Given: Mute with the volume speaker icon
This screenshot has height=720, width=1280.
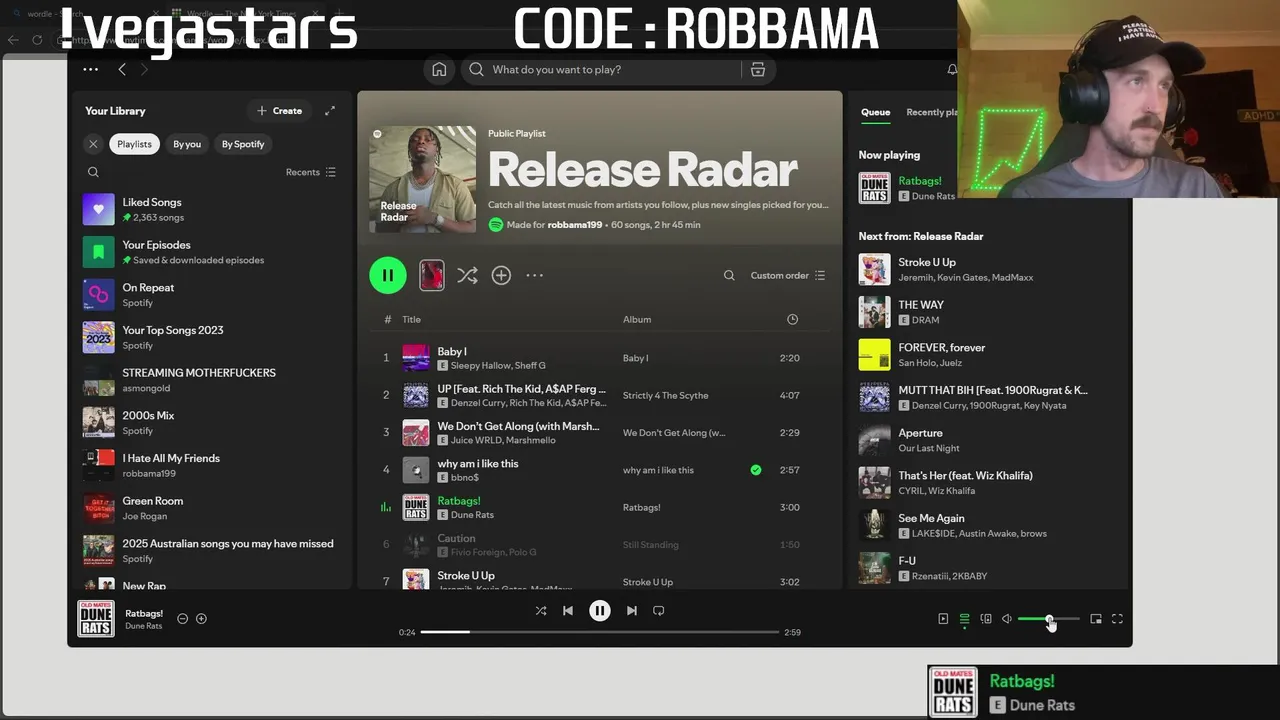Looking at the screenshot, I should pyautogui.click(x=1007, y=619).
